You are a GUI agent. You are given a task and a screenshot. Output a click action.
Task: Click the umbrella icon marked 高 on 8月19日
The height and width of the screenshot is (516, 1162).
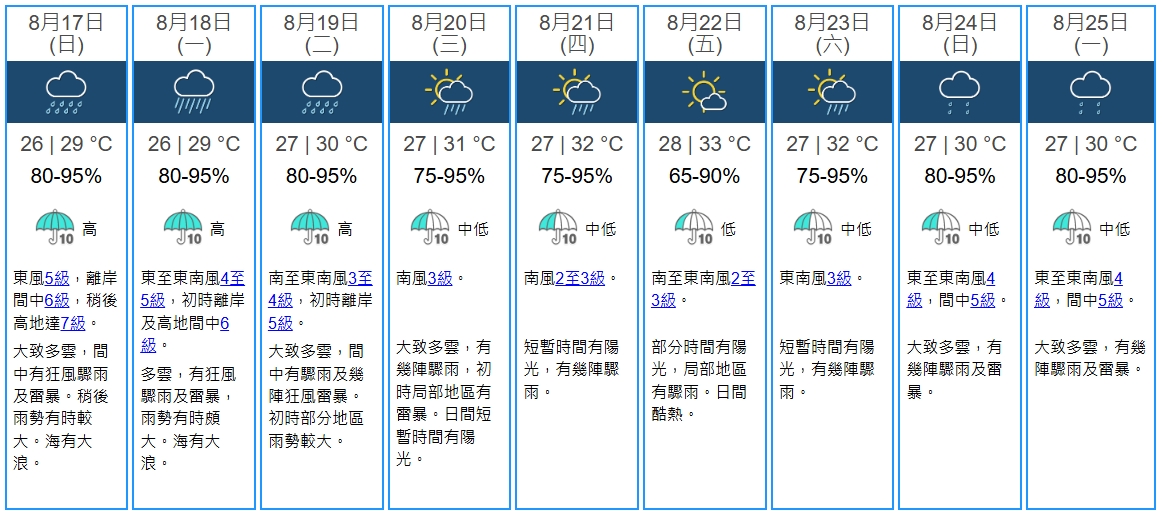(310, 228)
